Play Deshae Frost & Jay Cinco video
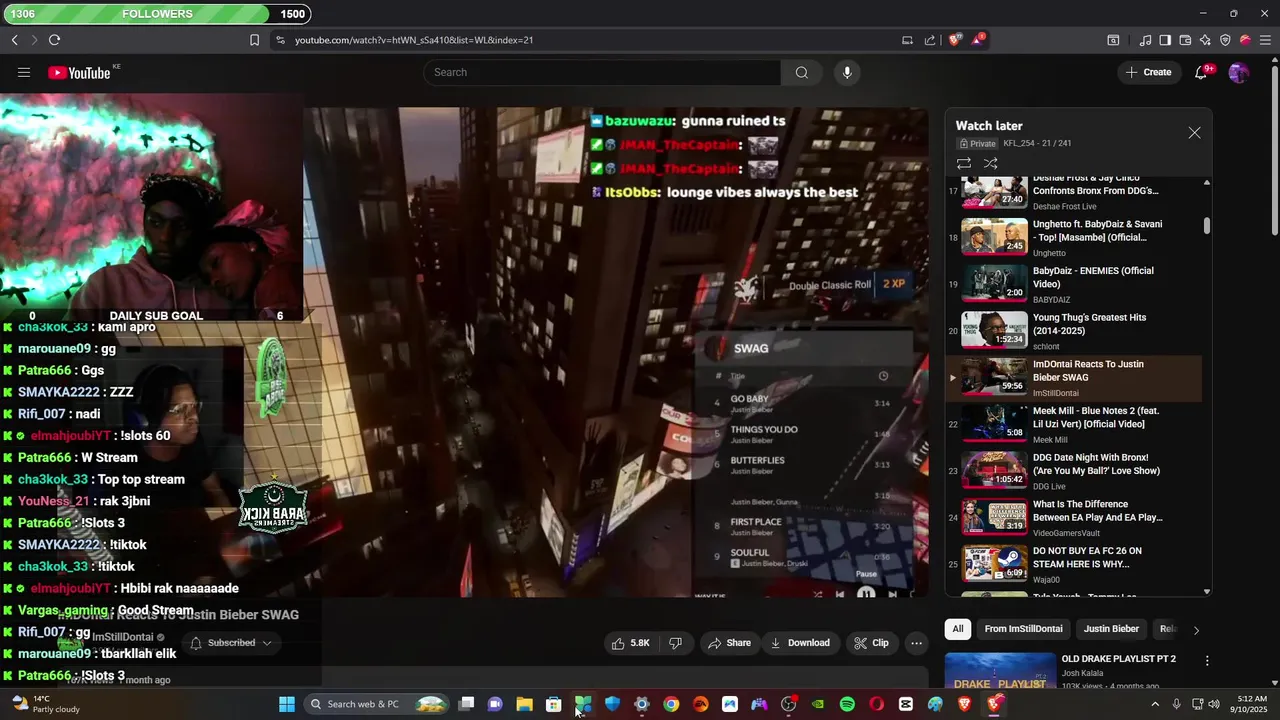 1075,192
